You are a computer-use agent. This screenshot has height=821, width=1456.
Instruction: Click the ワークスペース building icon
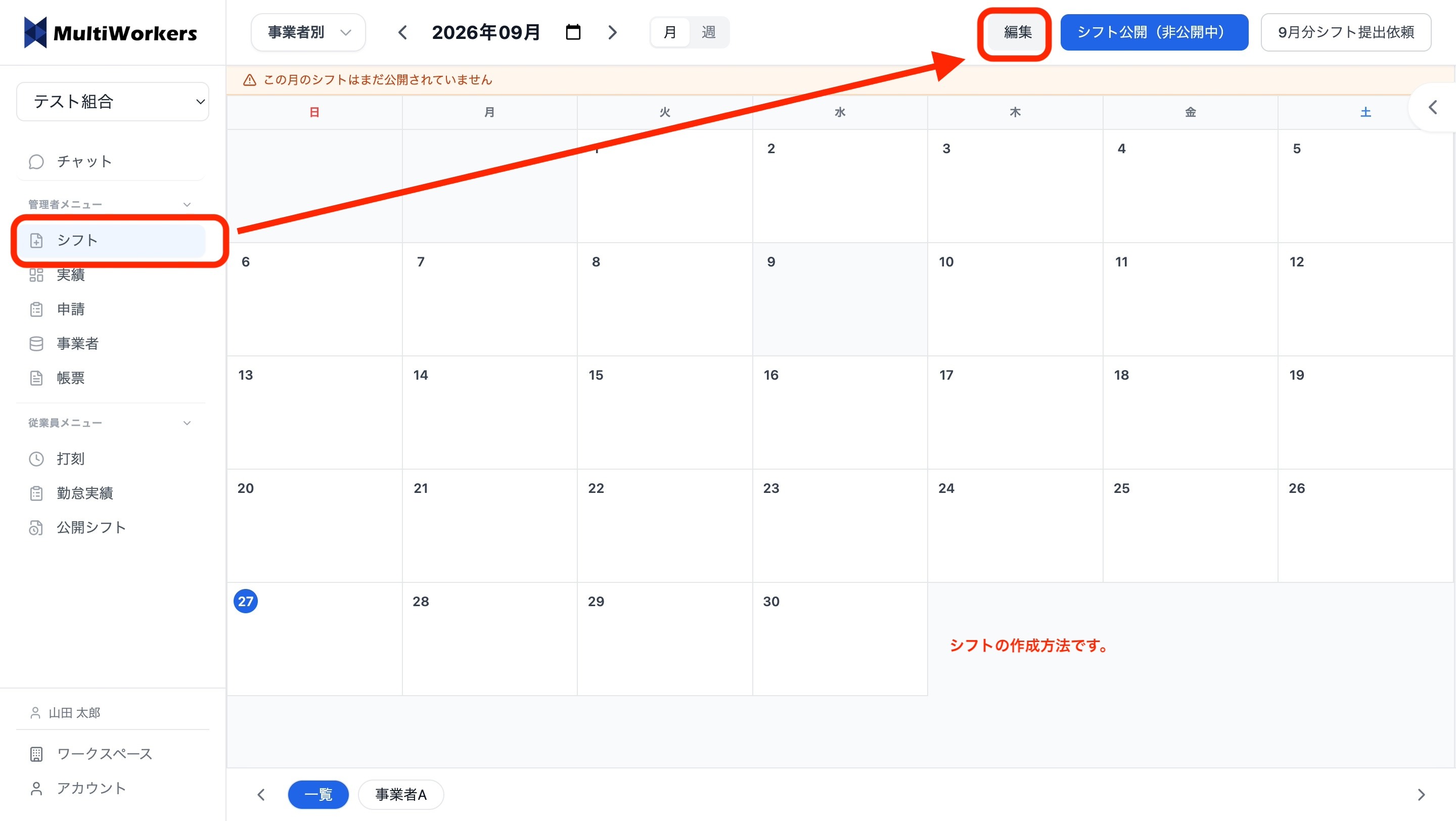pos(36,754)
